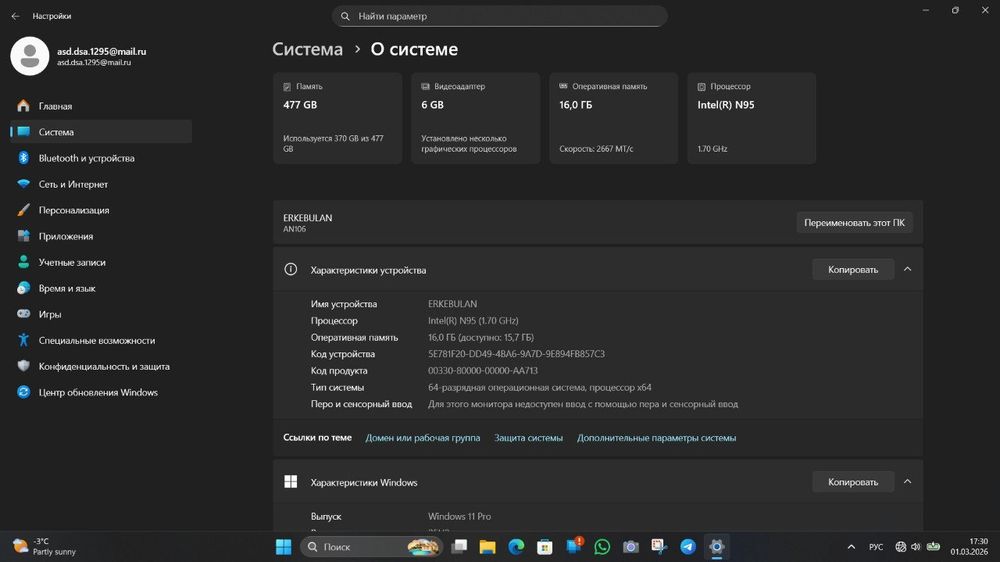The image size is (1000, 562).
Task: Open the taskbar app with the red notification badge
Action: tap(574, 546)
